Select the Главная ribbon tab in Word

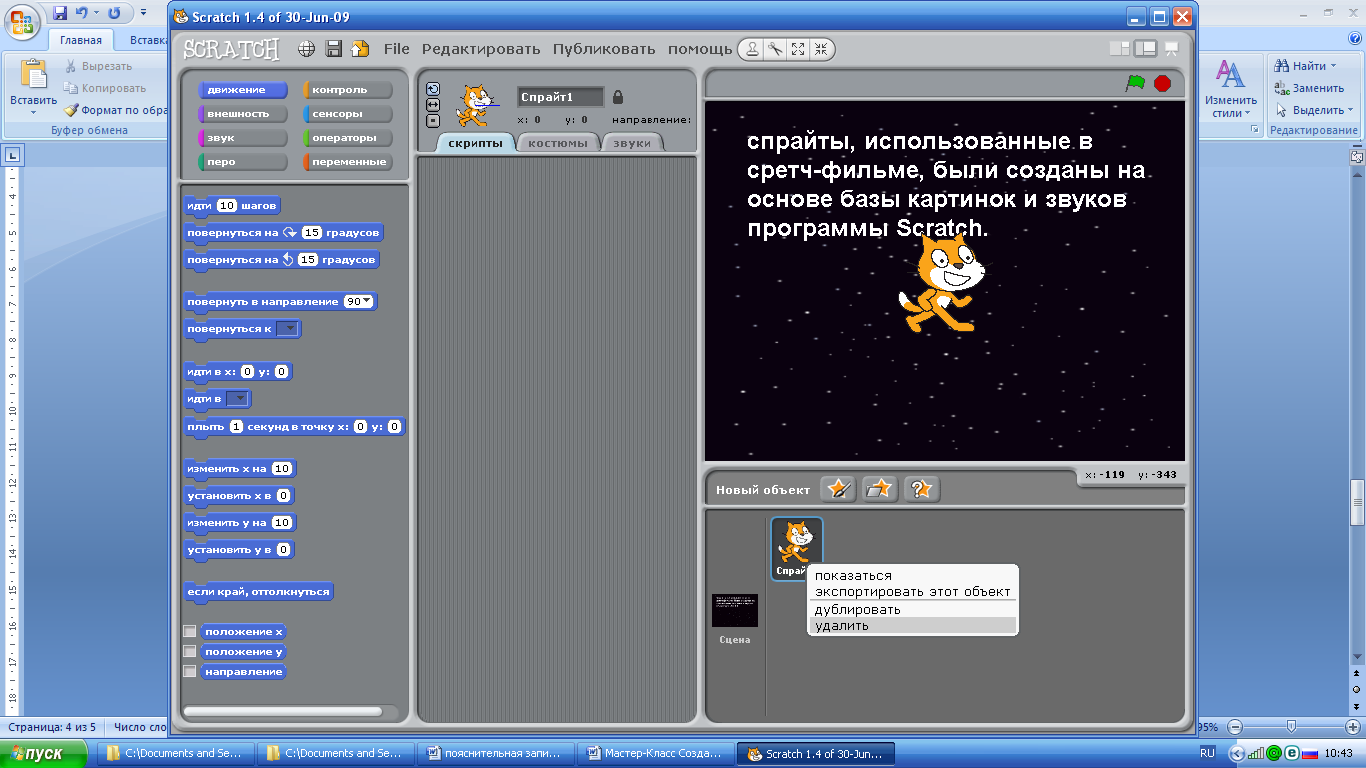pyautogui.click(x=81, y=40)
